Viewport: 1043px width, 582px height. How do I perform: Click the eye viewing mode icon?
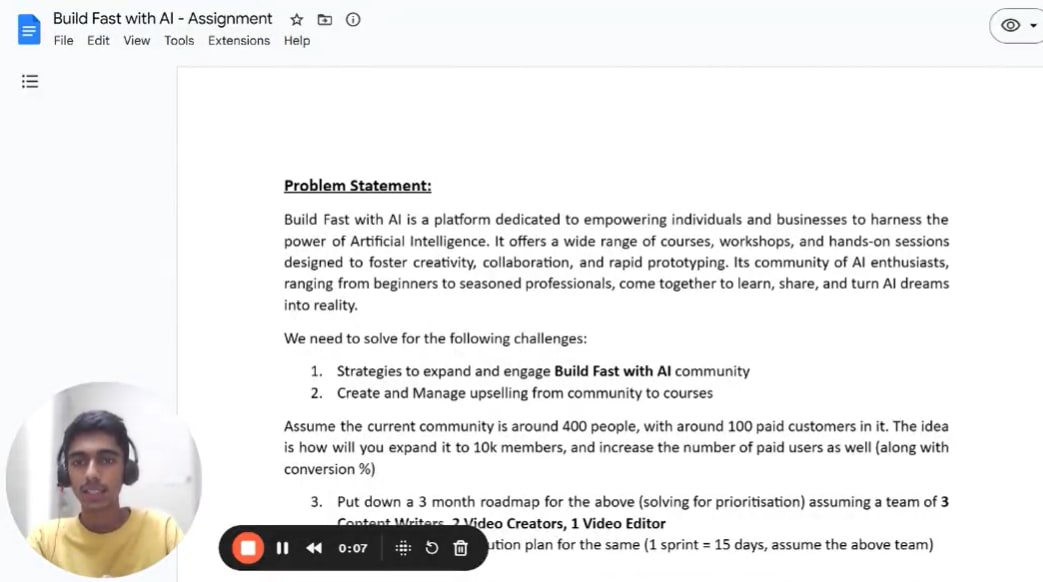click(1011, 26)
